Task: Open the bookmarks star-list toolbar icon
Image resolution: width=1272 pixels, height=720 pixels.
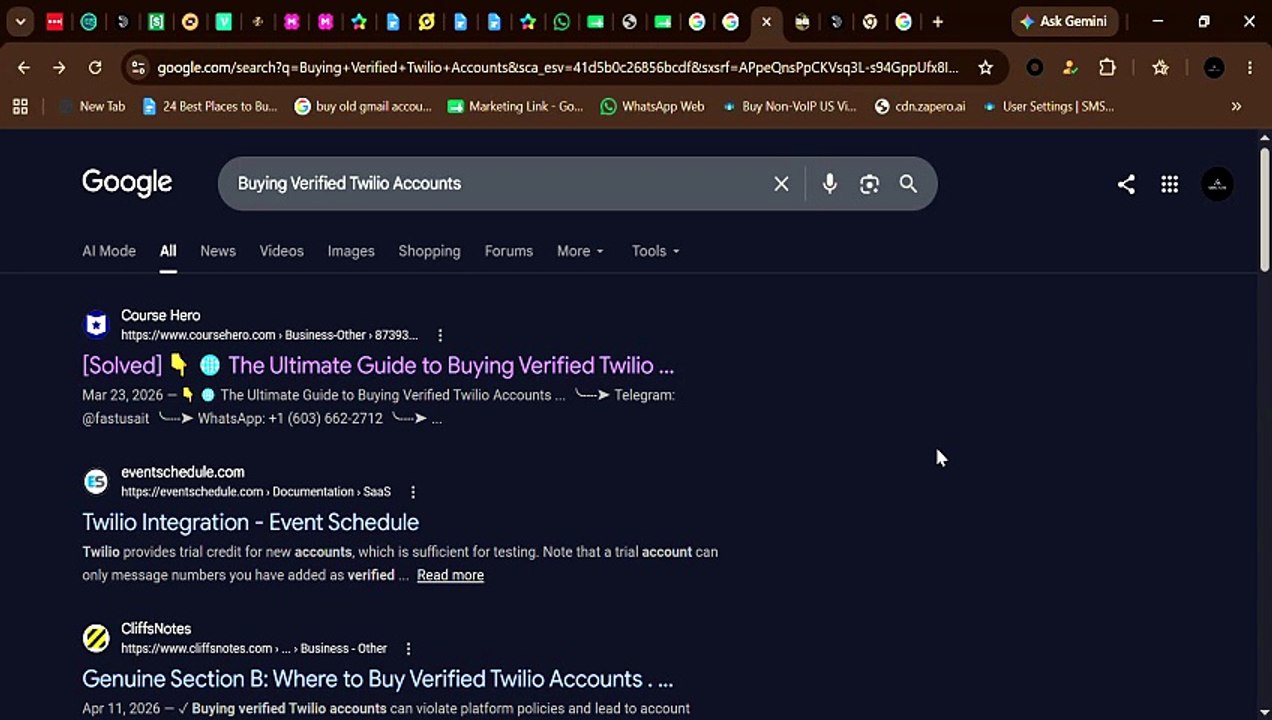Action: click(1160, 67)
